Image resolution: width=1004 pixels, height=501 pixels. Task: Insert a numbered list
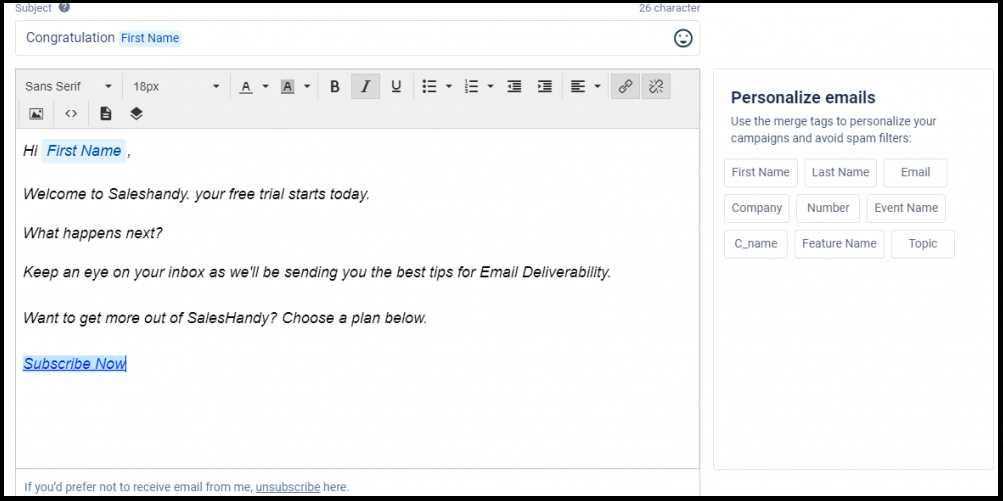[x=472, y=86]
